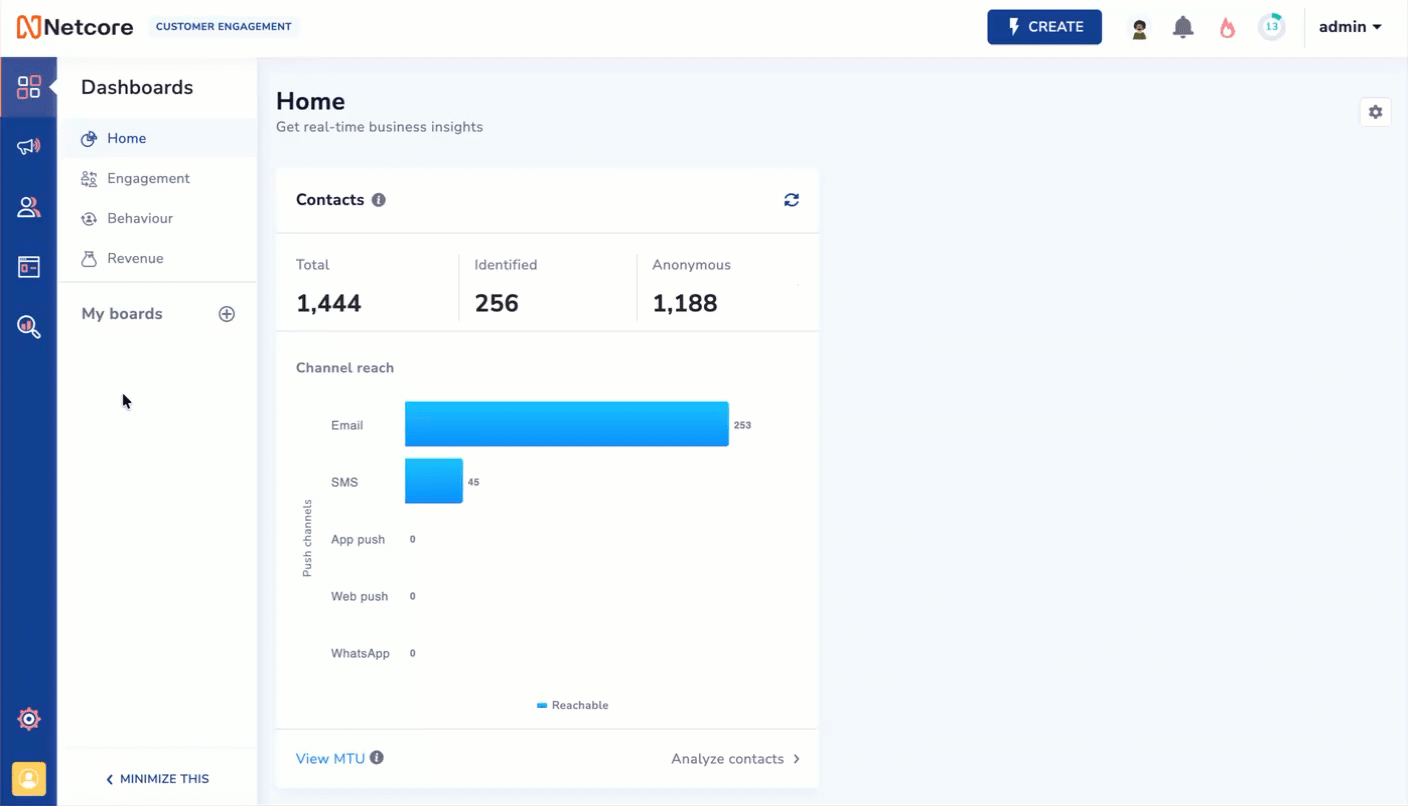Viewport: 1408px width, 806px height.
Task: Click the notifications bell icon
Action: pyautogui.click(x=1183, y=27)
